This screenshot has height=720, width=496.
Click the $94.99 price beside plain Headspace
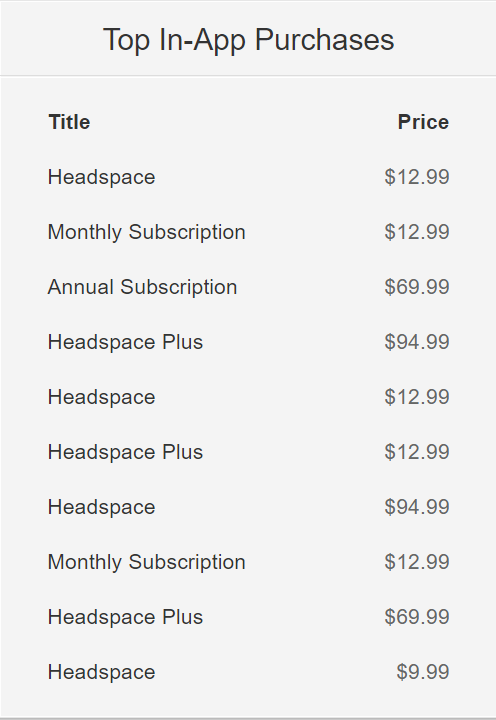[x=417, y=507]
